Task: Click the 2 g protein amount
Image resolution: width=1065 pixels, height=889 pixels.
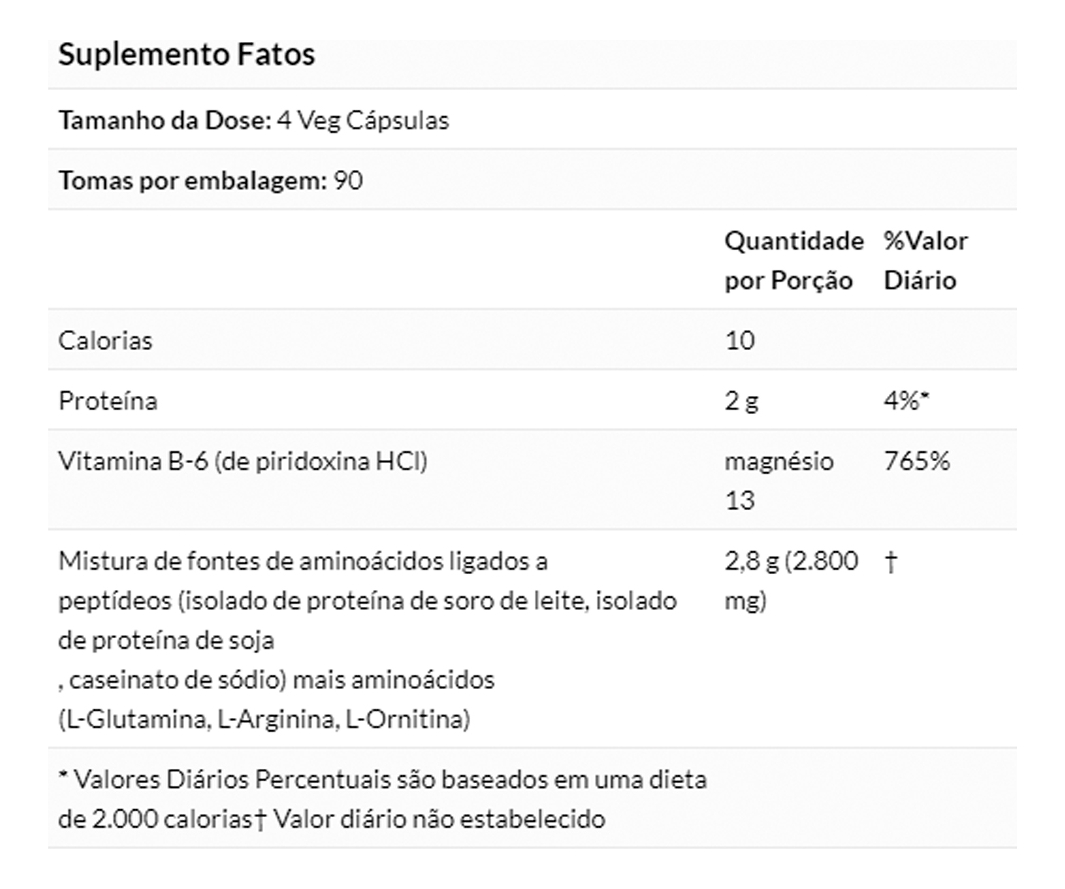Action: pyautogui.click(x=741, y=401)
